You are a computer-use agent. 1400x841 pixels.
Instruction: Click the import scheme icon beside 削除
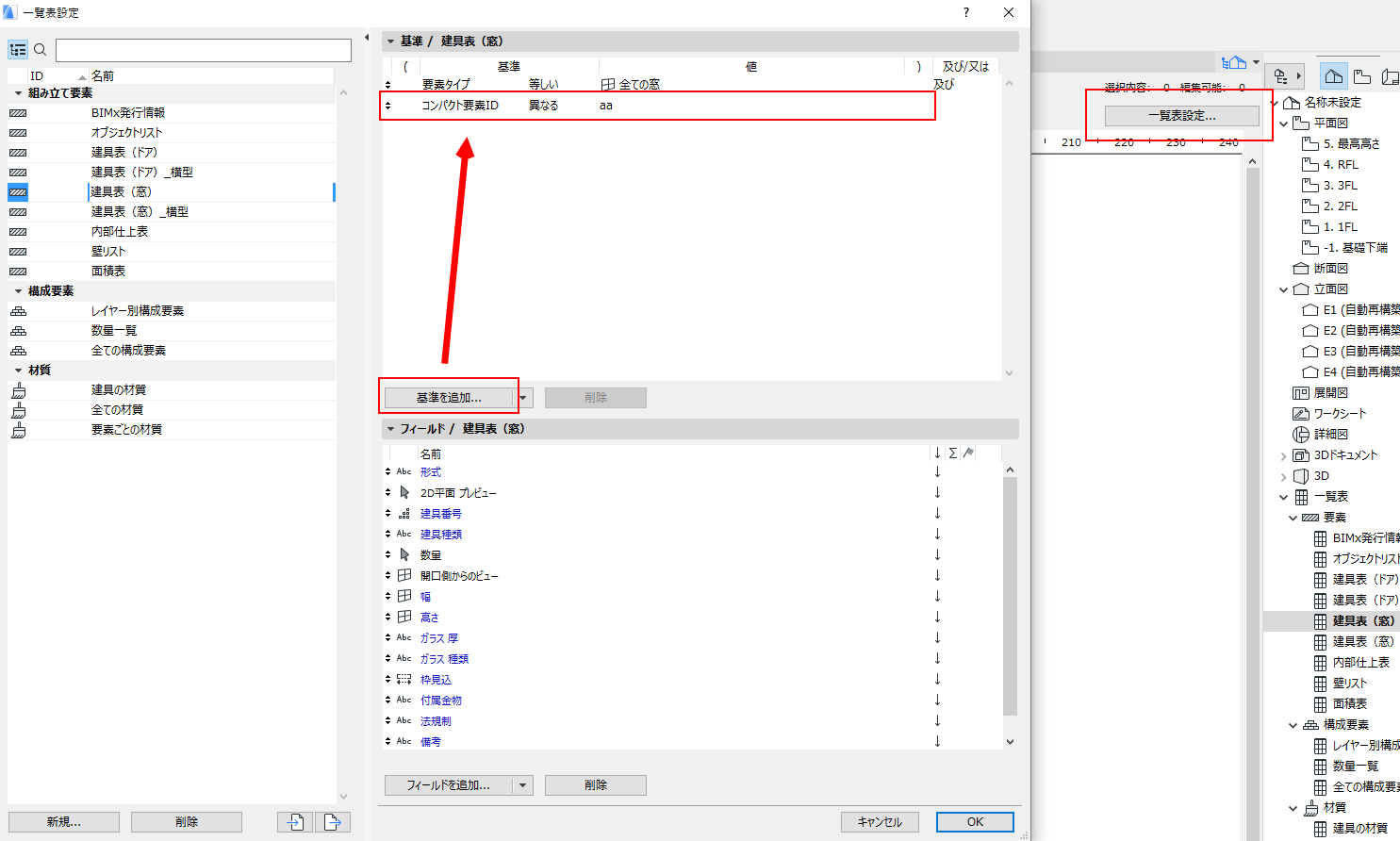coord(295,822)
